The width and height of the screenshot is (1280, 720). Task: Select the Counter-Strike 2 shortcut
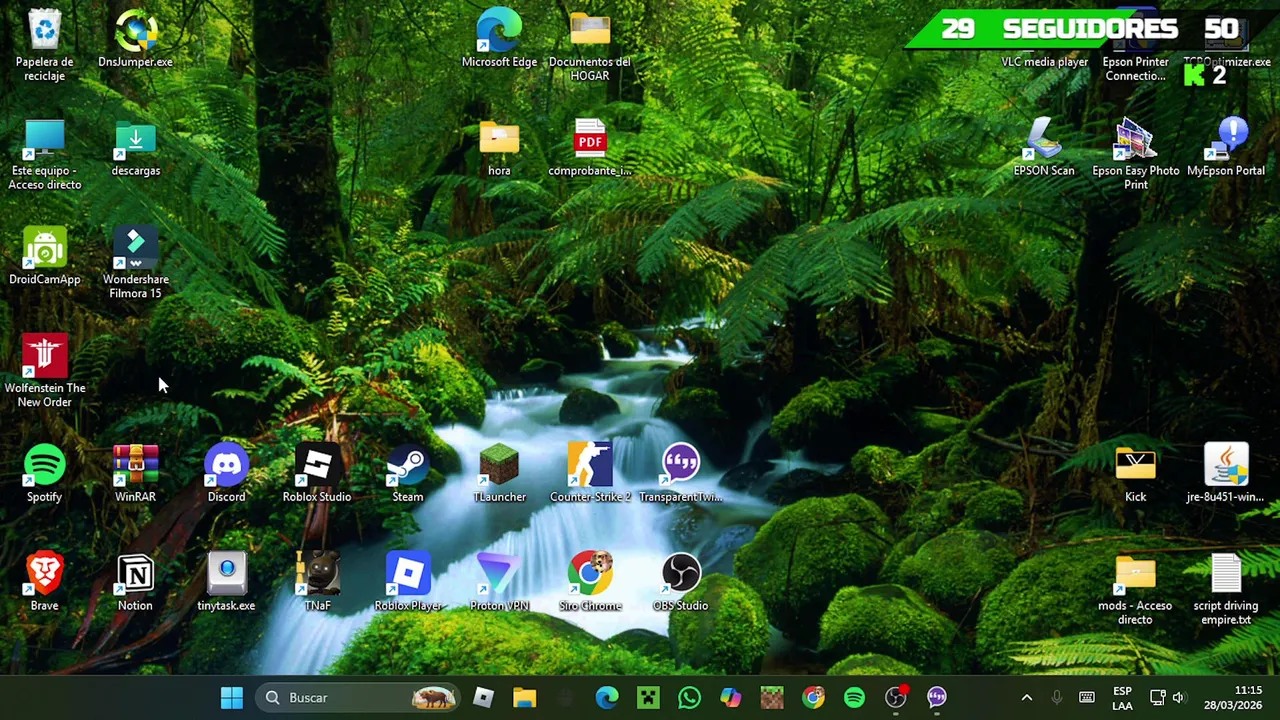(x=590, y=475)
